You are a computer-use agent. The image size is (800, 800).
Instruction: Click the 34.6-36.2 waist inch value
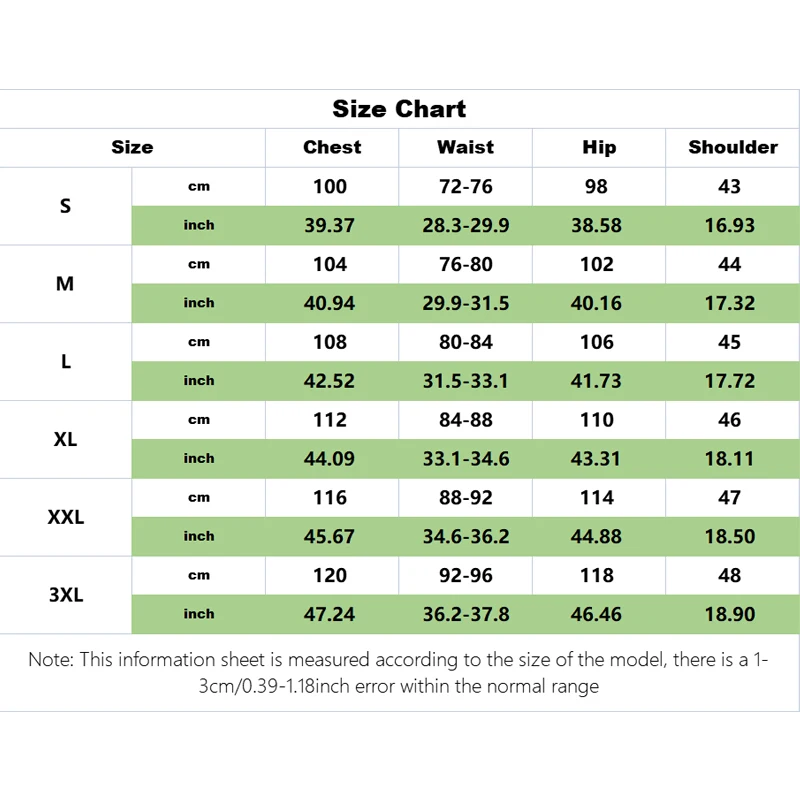pyautogui.click(x=465, y=536)
